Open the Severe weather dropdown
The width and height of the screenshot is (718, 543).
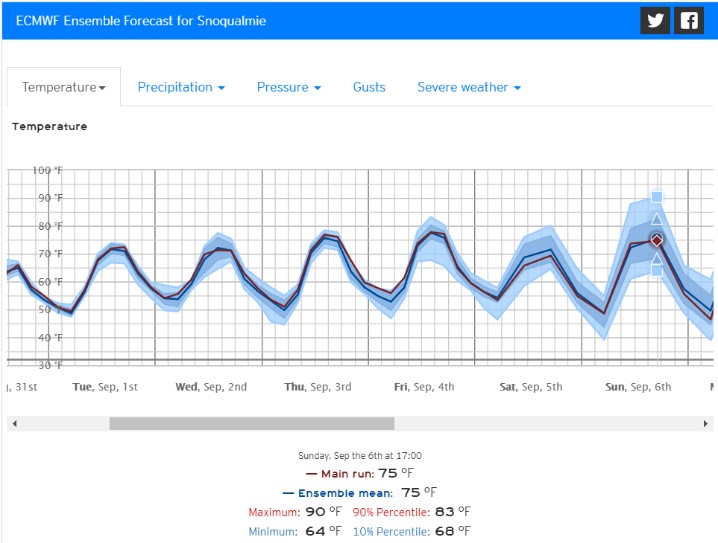pos(469,87)
